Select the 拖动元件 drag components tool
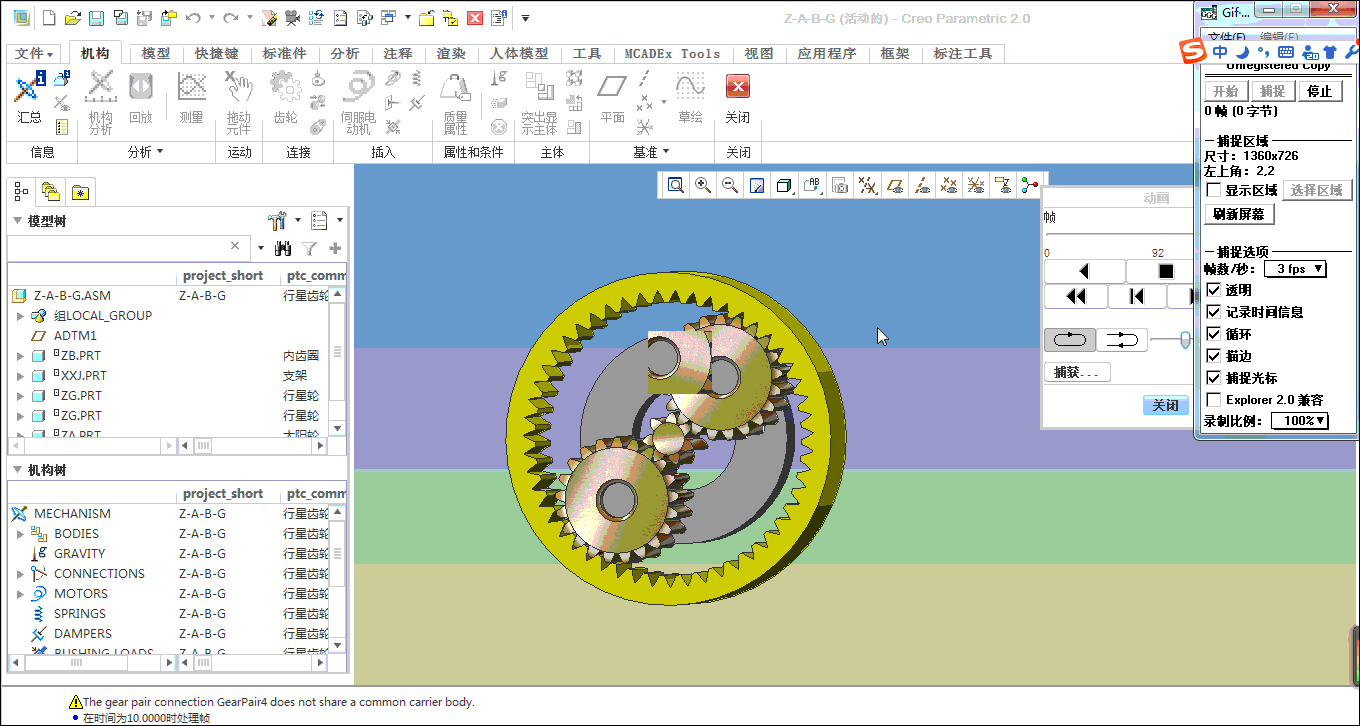1360x726 pixels. [x=238, y=98]
